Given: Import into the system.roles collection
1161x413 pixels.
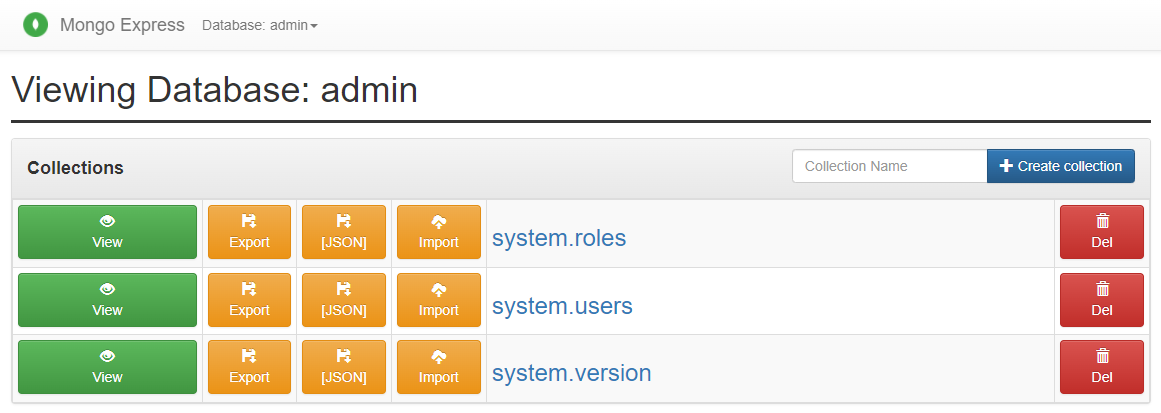Looking at the screenshot, I should pyautogui.click(x=439, y=232).
